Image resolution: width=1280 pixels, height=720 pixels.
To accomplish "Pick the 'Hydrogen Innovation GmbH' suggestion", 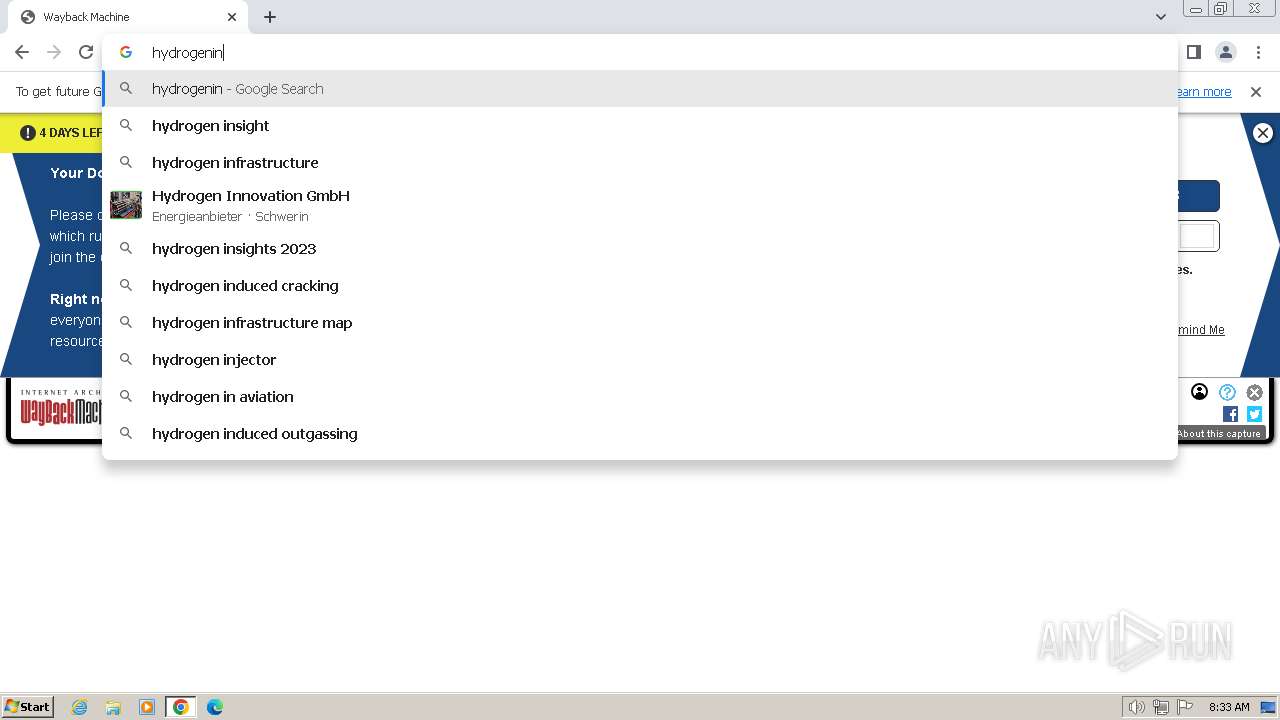I will click(x=640, y=205).
